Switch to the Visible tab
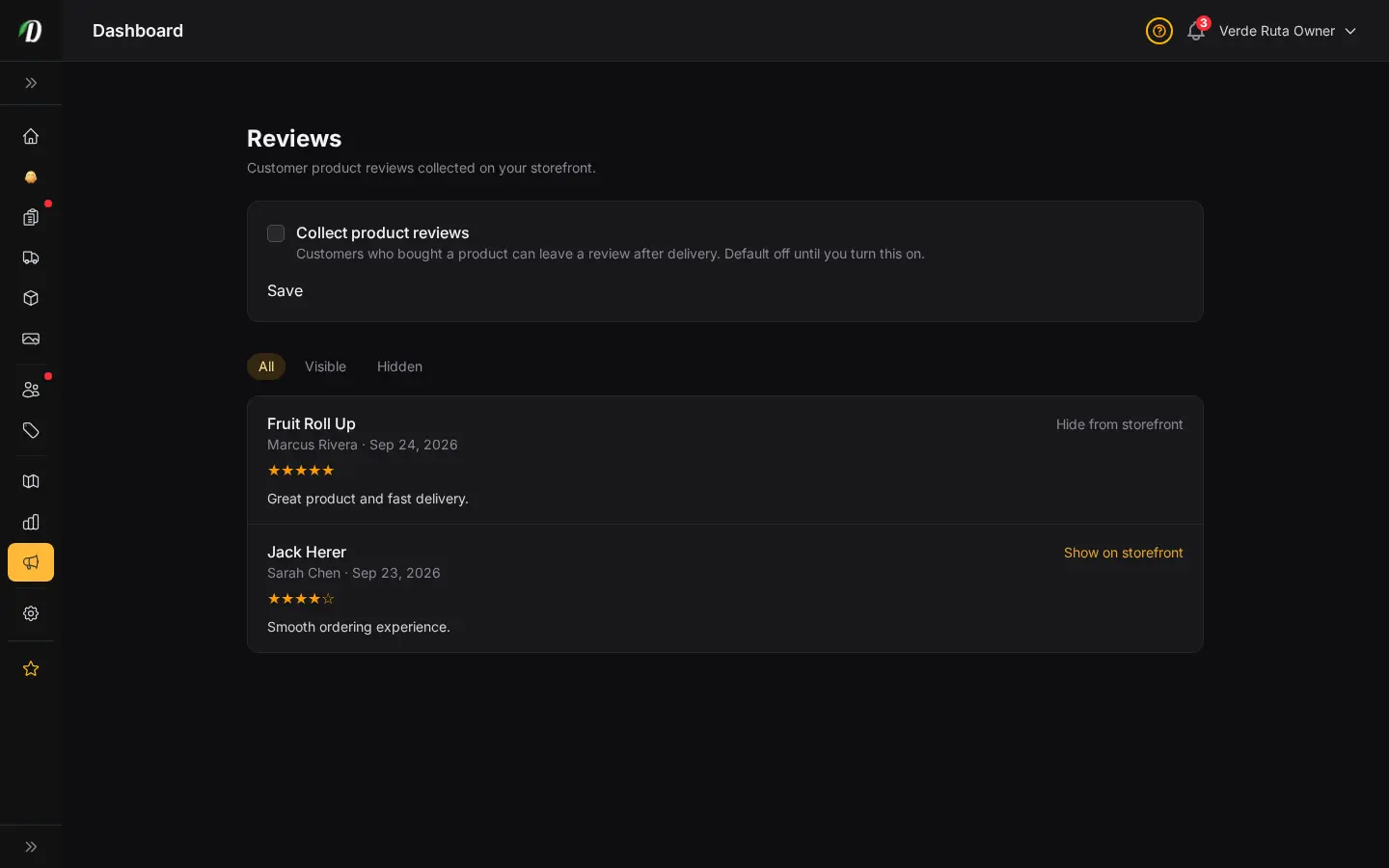This screenshot has height=868, width=1389. (325, 366)
